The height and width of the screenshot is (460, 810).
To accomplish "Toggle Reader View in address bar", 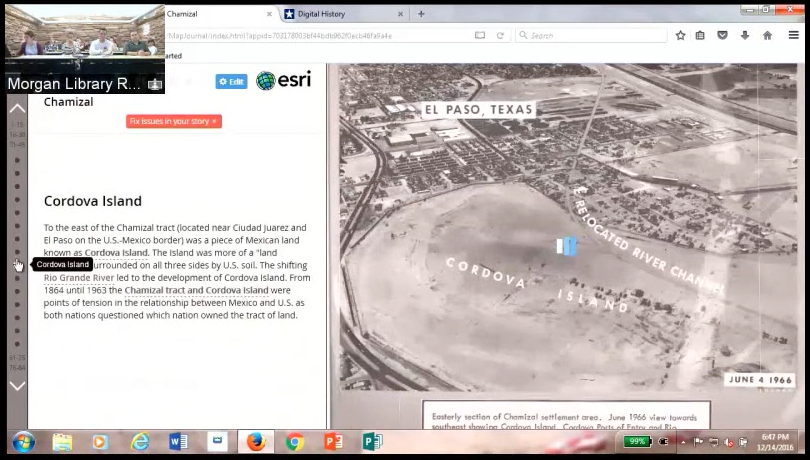I will 480,35.
